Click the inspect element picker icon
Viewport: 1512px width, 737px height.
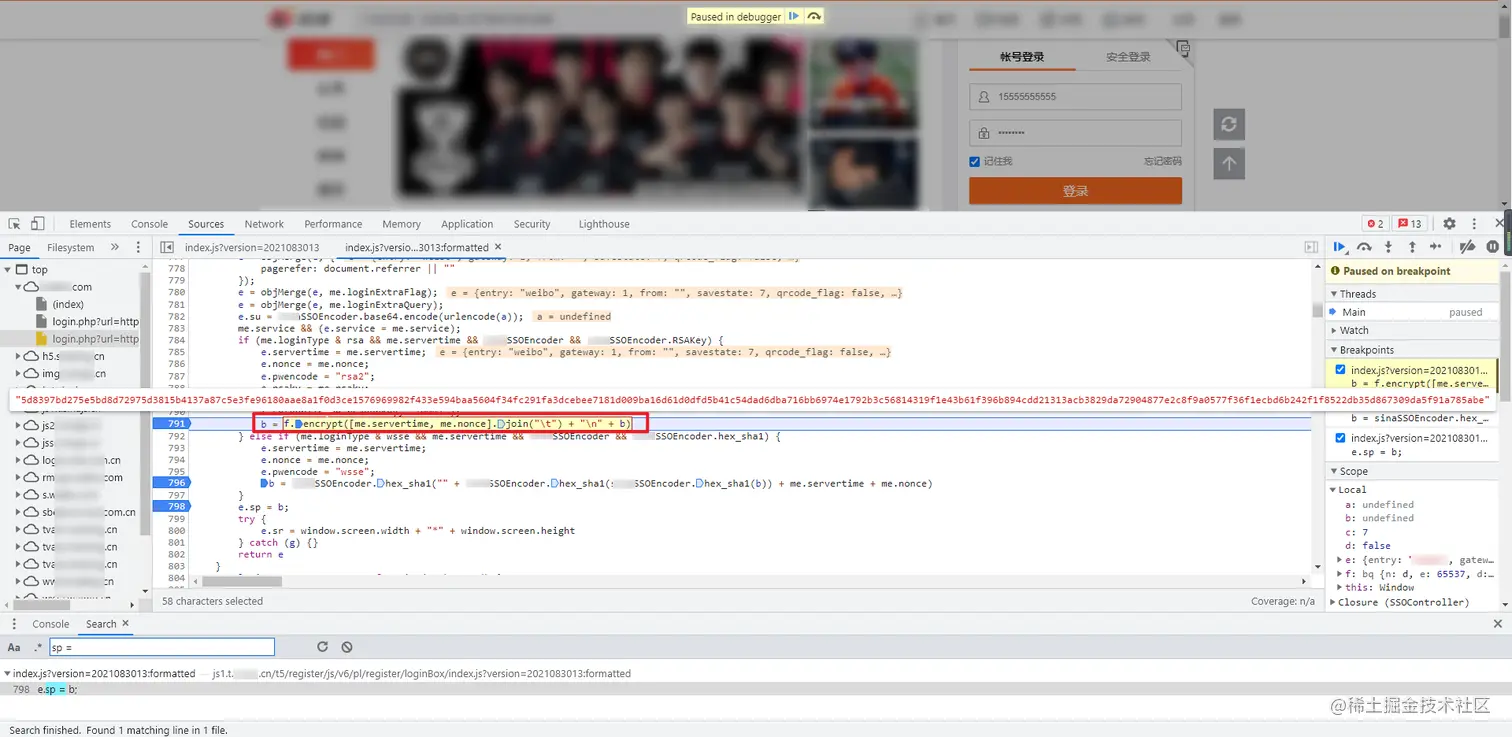coord(15,224)
